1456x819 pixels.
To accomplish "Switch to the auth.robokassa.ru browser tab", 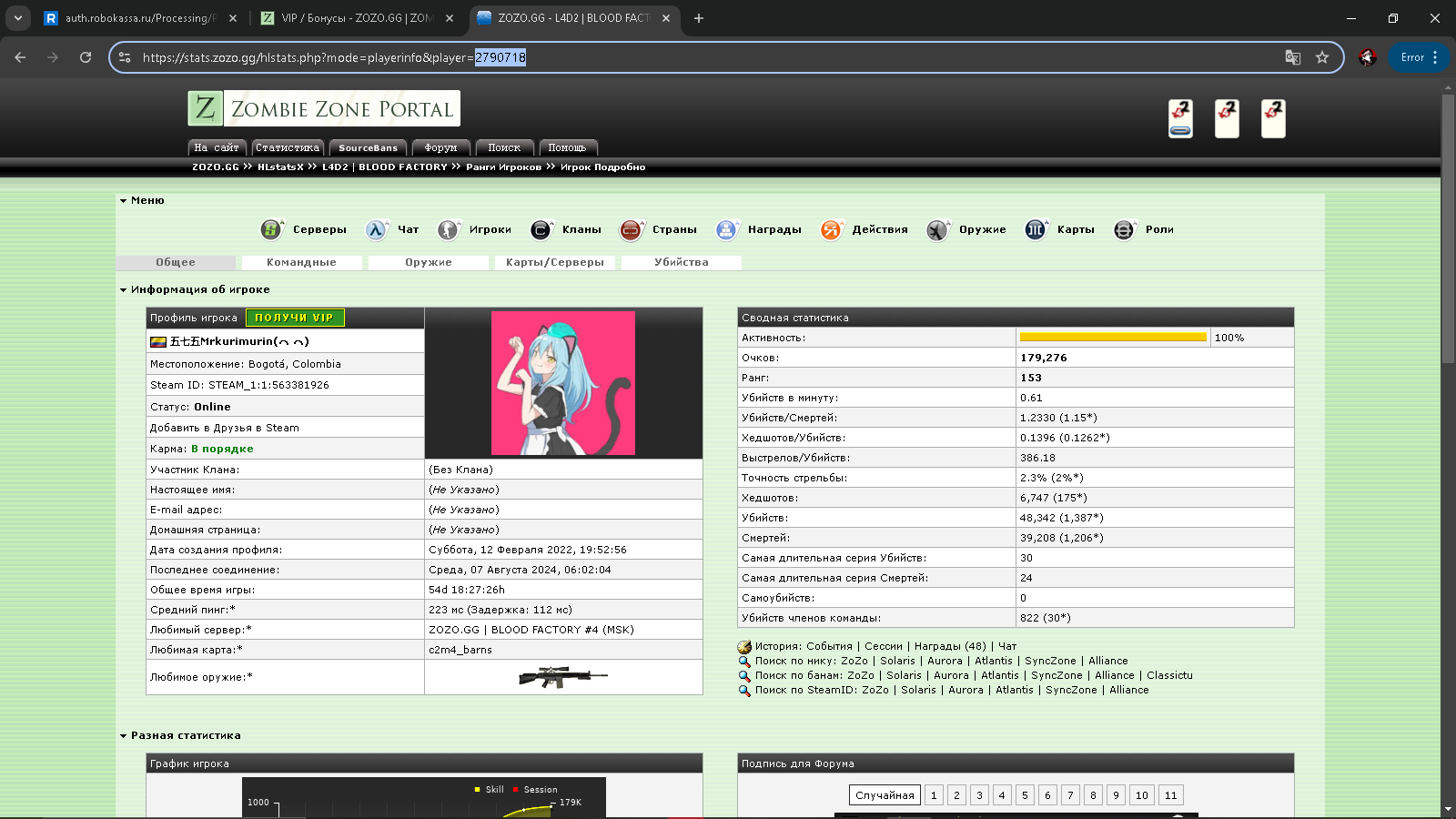I will [x=139, y=18].
